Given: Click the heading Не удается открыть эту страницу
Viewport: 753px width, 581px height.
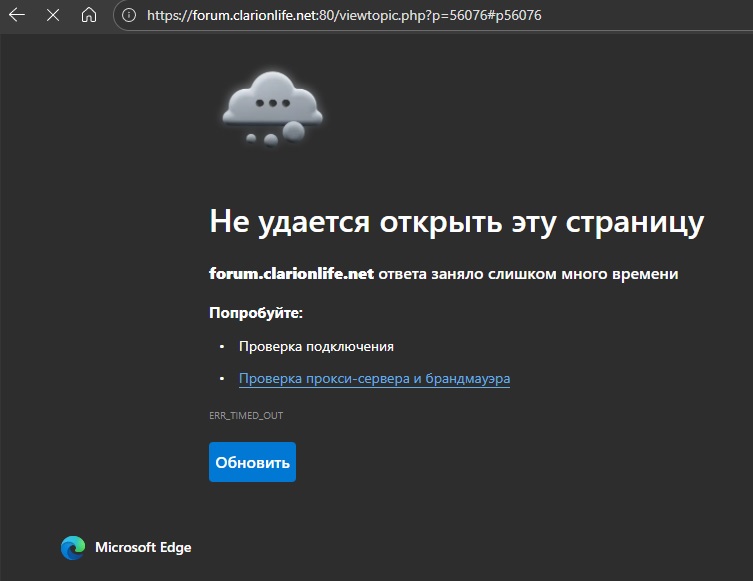Looking at the screenshot, I should [x=456, y=222].
